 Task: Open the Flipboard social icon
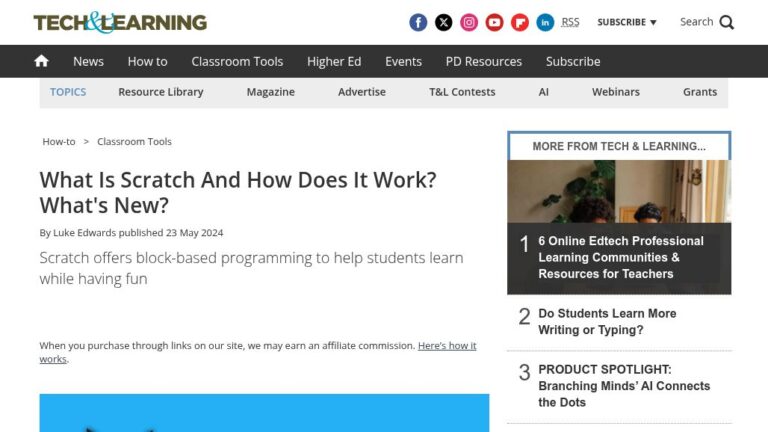coord(520,23)
